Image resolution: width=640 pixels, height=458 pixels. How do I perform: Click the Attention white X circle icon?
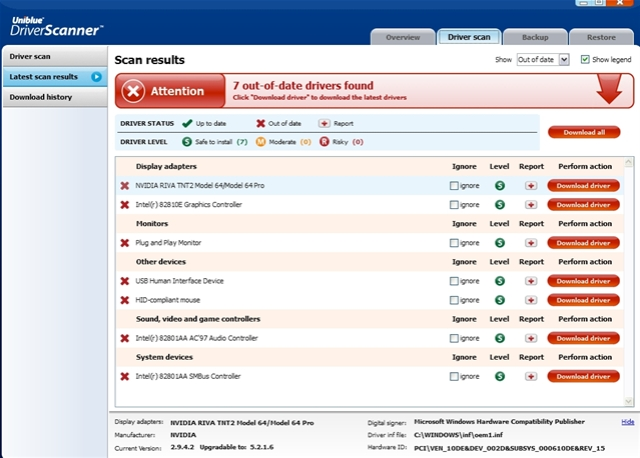(x=133, y=91)
